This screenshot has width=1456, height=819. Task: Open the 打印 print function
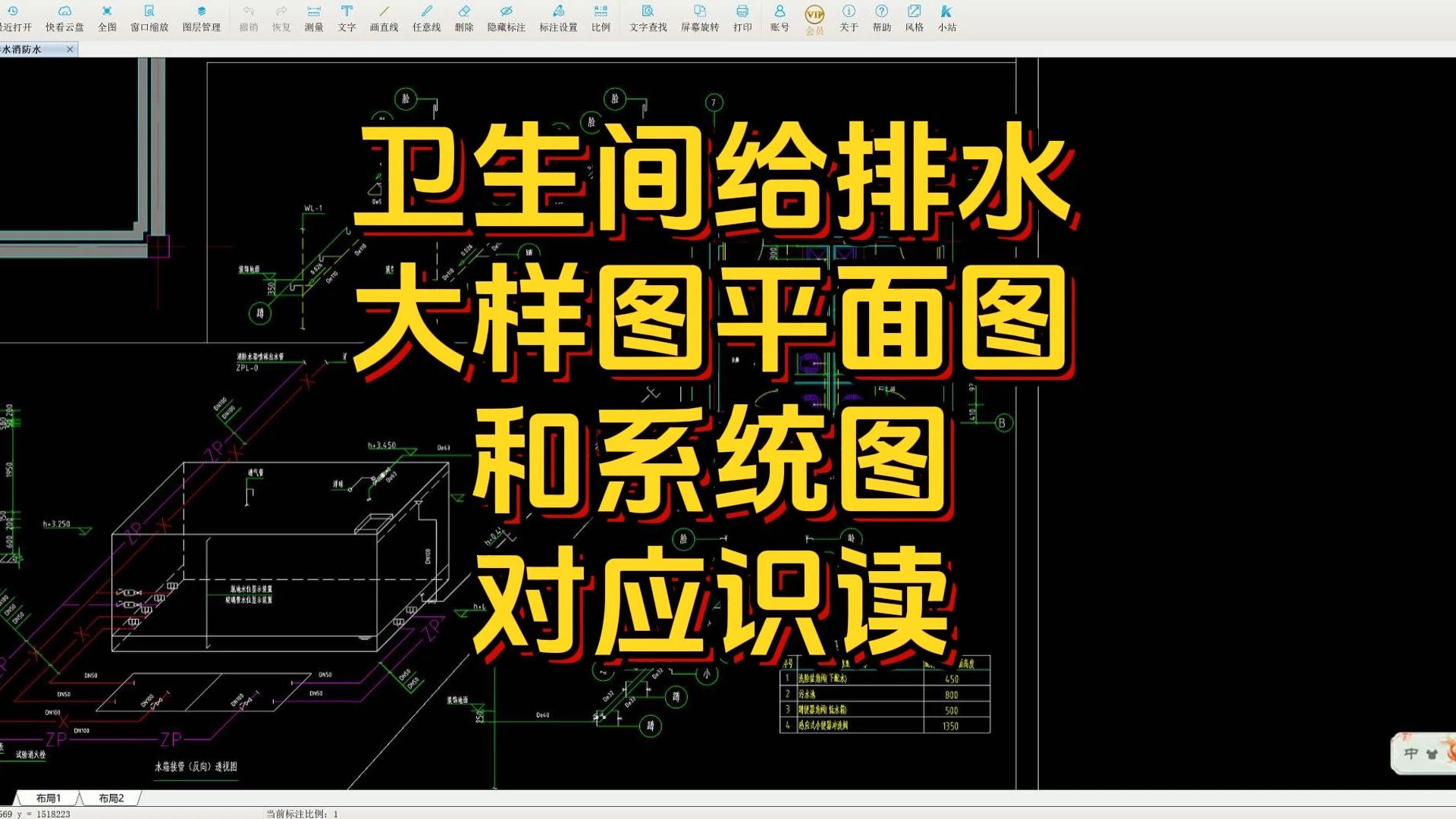(742, 17)
